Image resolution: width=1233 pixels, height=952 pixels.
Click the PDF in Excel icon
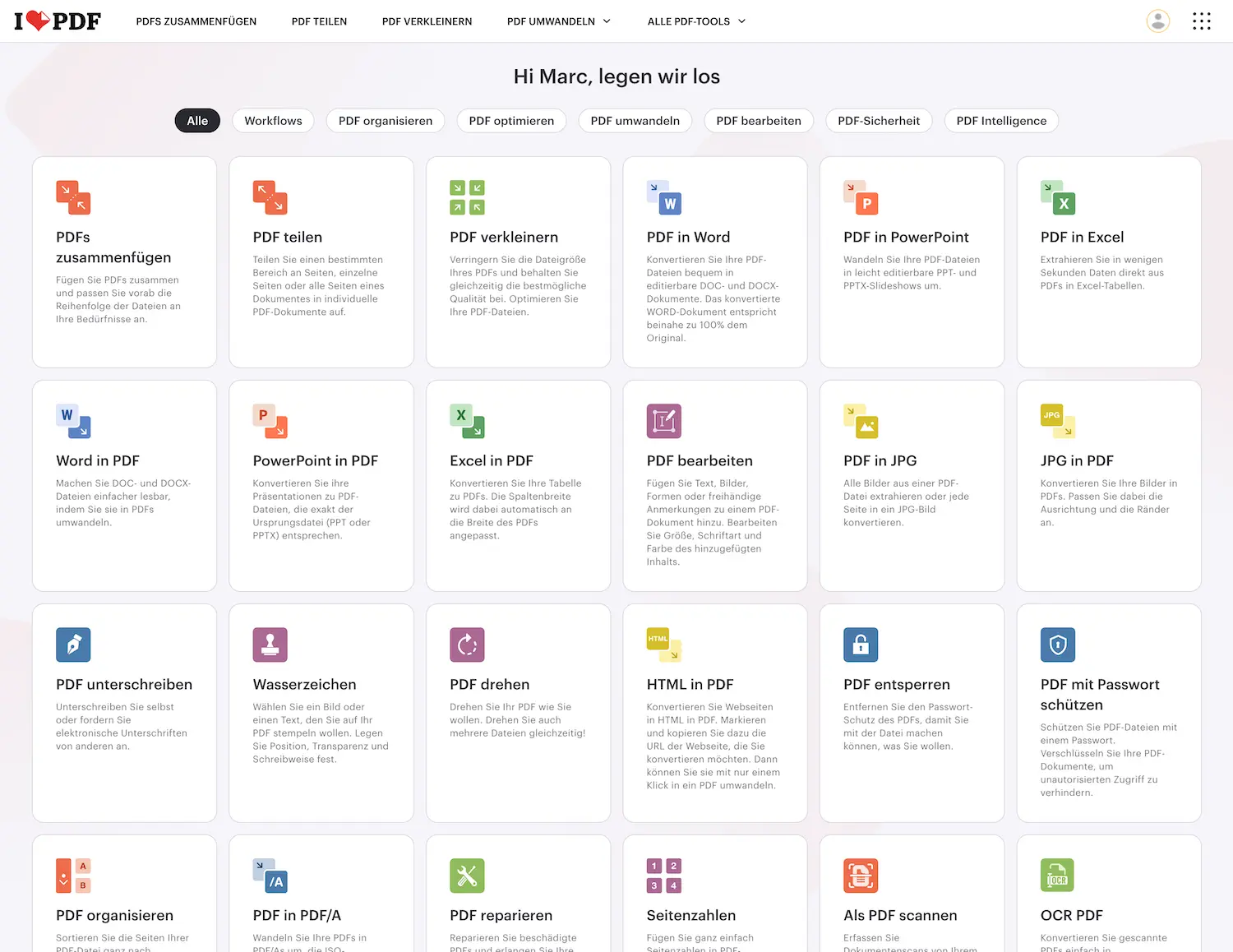pyautogui.click(x=1058, y=197)
